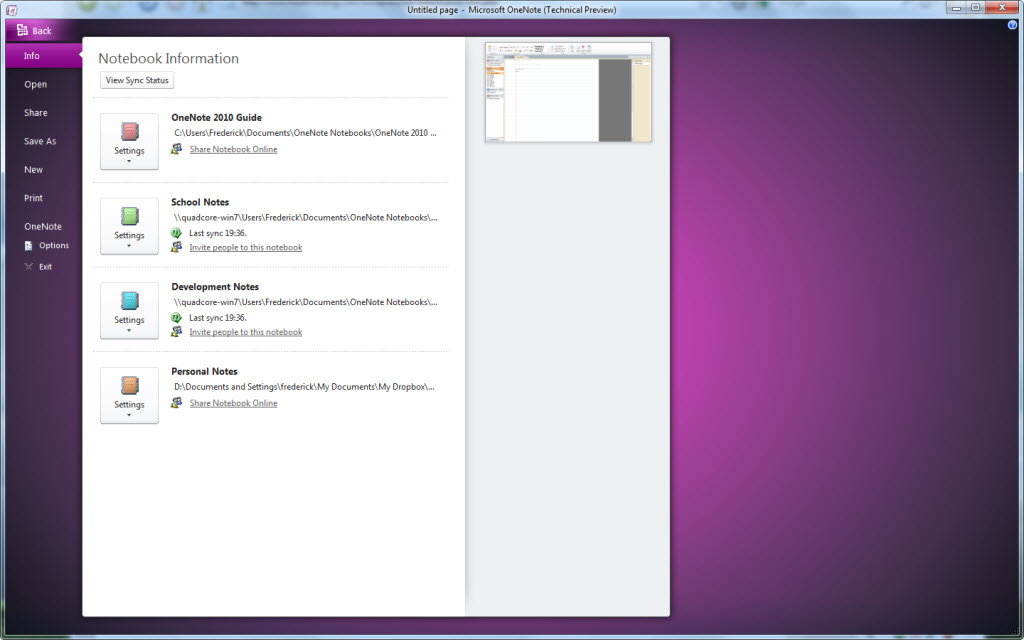Click Invite people link under Development Notes
The width and height of the screenshot is (1024, 640).
click(x=246, y=332)
